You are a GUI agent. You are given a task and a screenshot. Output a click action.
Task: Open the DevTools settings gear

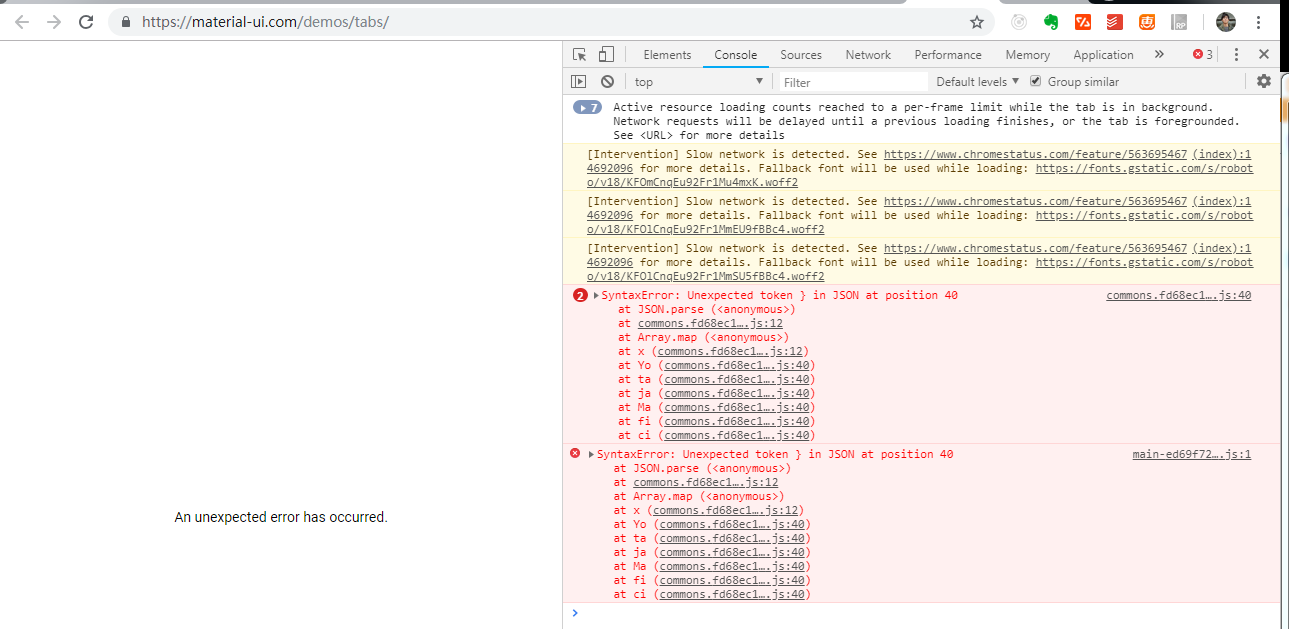pyautogui.click(x=1264, y=81)
